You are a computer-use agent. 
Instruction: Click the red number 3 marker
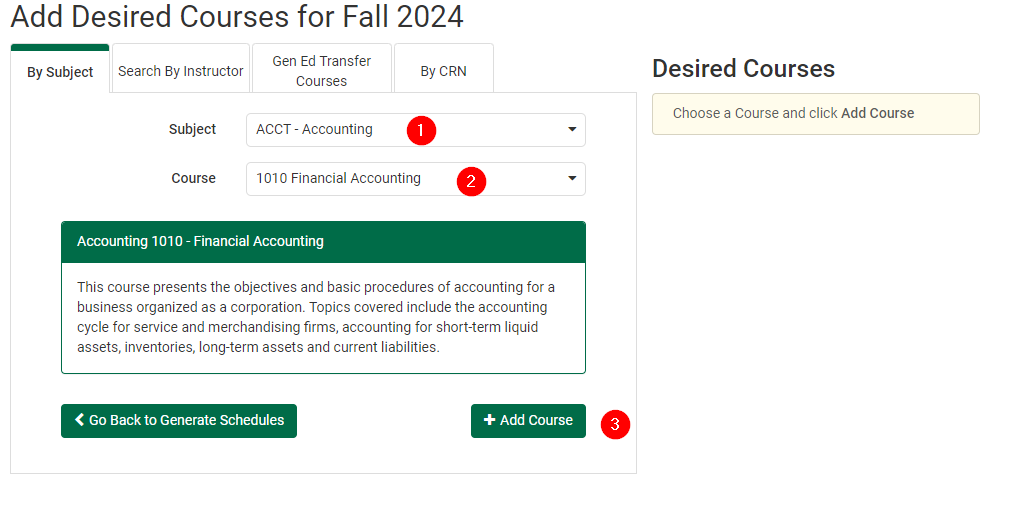[615, 424]
